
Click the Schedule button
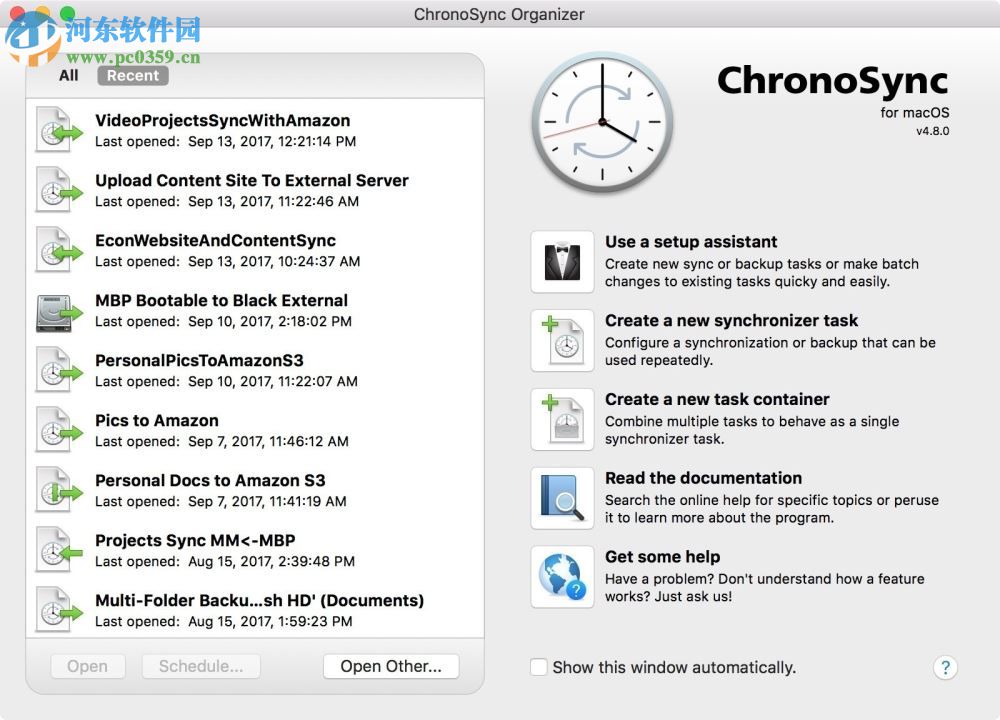pos(200,666)
